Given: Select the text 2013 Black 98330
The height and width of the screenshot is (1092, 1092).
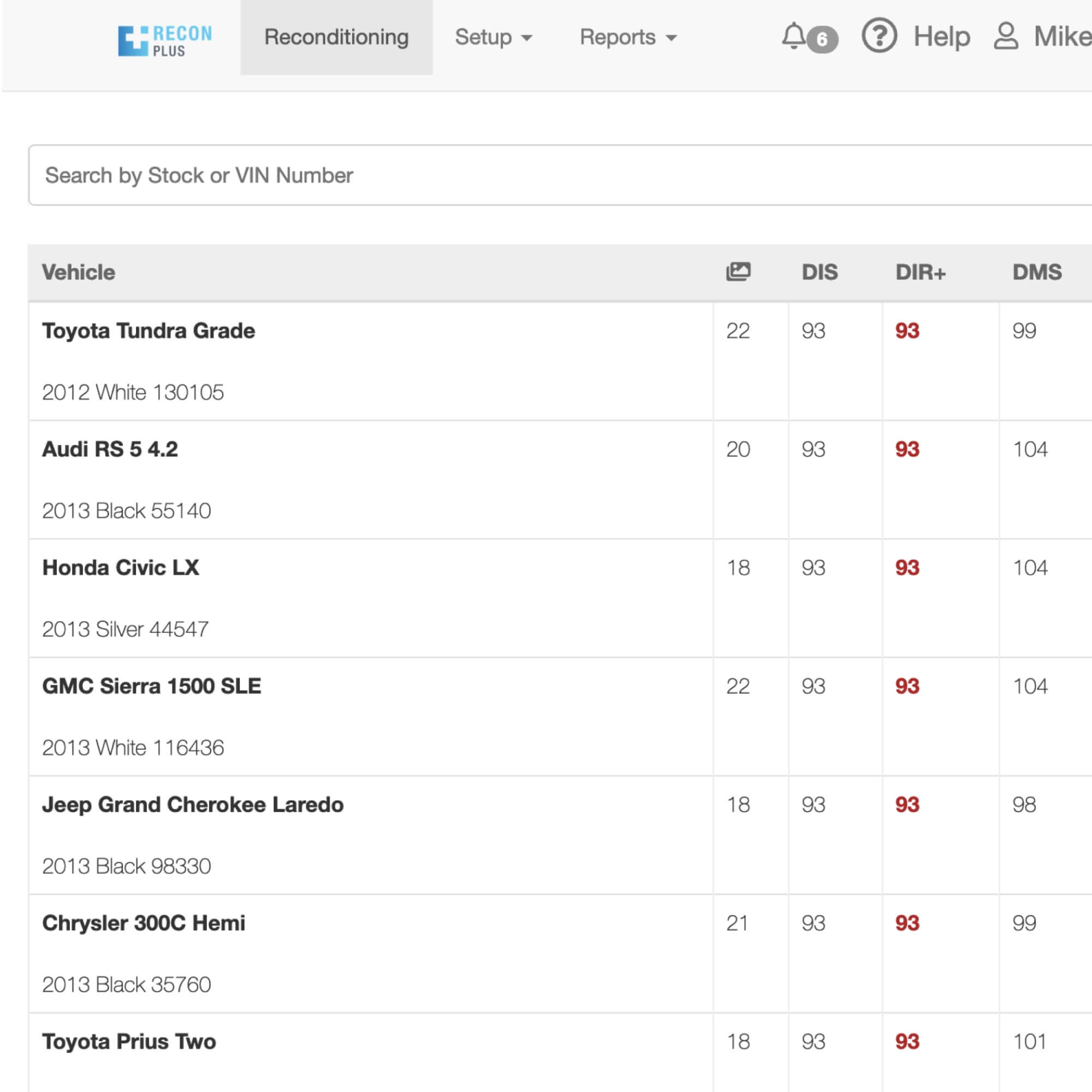Looking at the screenshot, I should pos(127,867).
